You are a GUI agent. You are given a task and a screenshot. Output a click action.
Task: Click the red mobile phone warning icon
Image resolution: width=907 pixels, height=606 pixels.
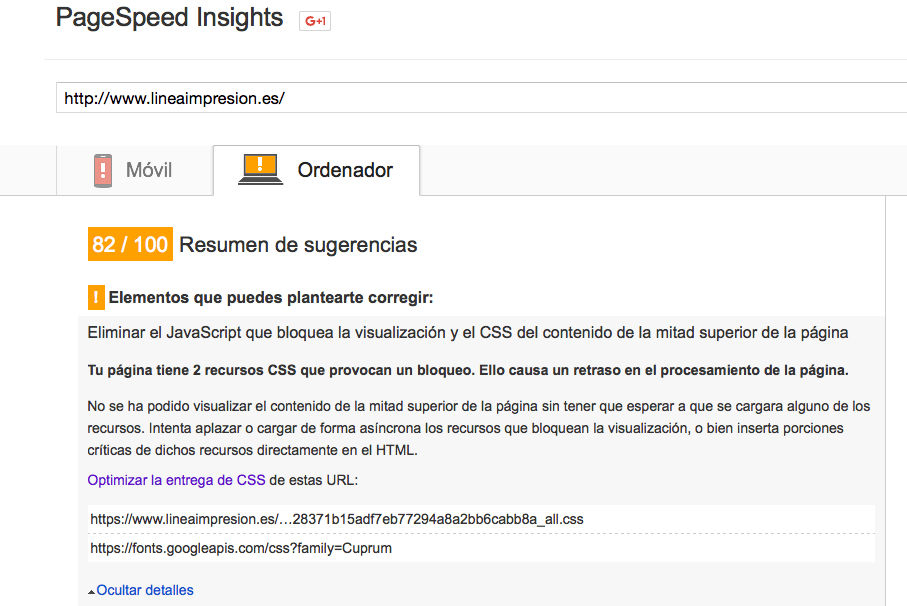click(103, 171)
